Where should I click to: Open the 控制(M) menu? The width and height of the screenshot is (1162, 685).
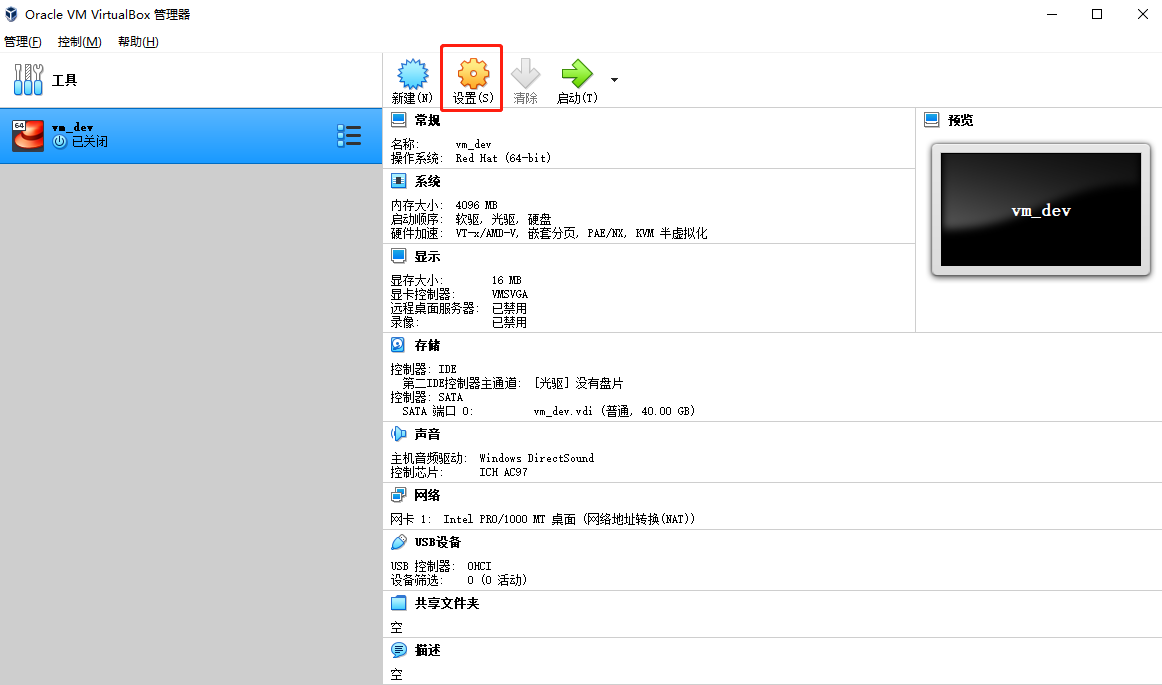click(79, 42)
